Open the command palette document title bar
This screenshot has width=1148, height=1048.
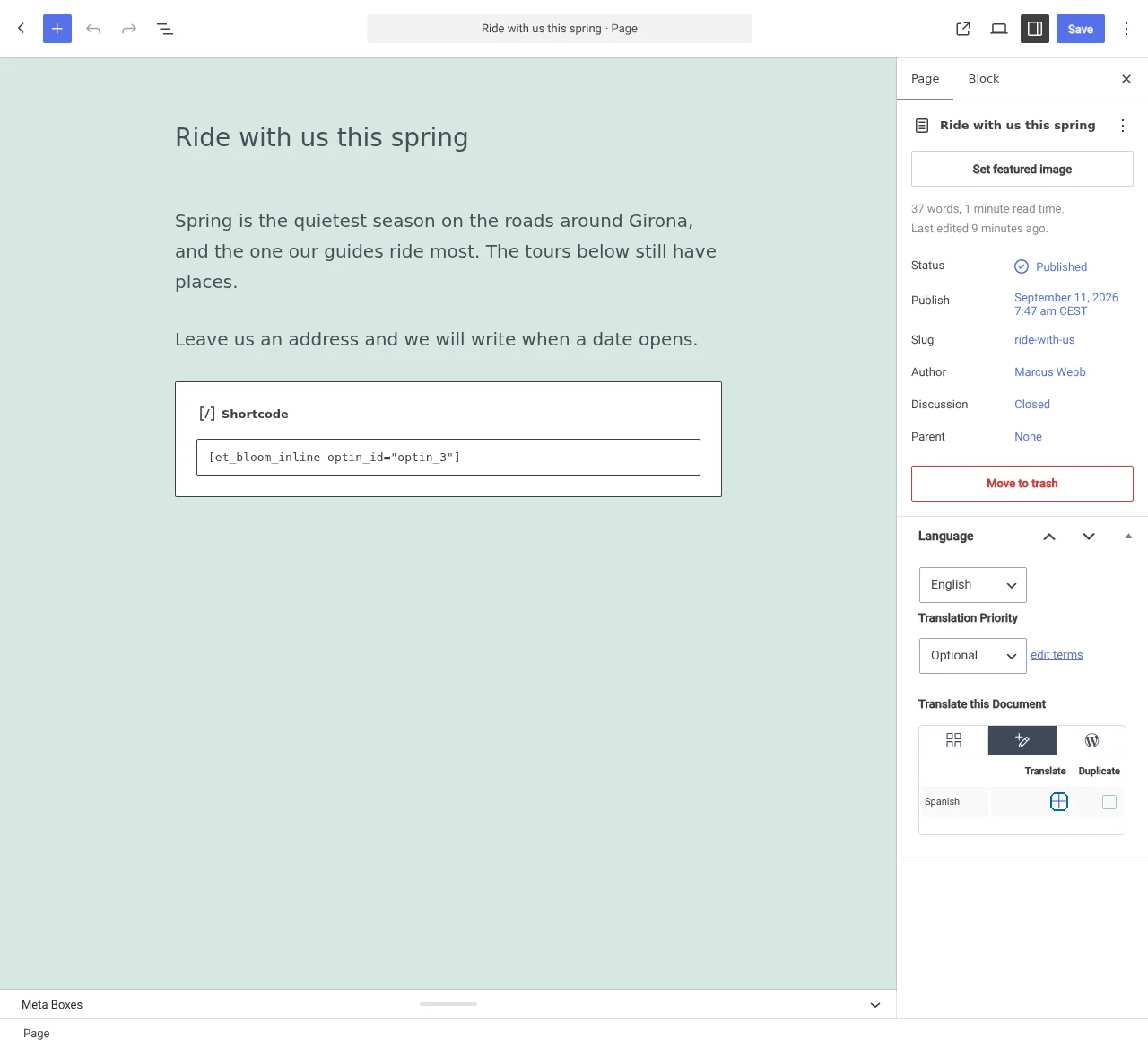pos(560,29)
